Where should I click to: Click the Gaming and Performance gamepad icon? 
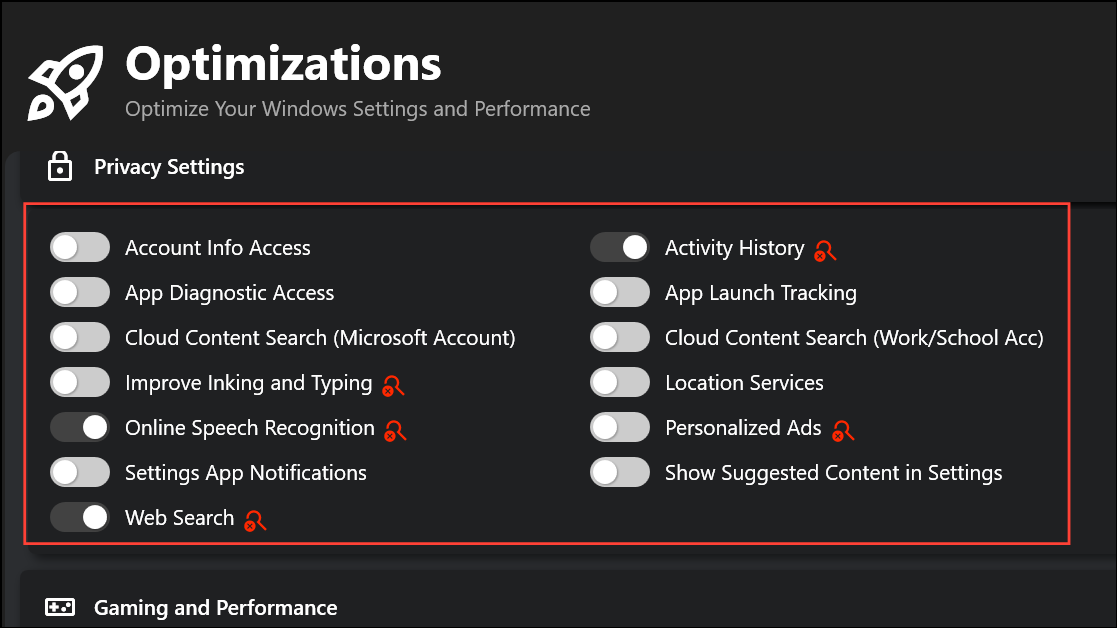(x=60, y=607)
